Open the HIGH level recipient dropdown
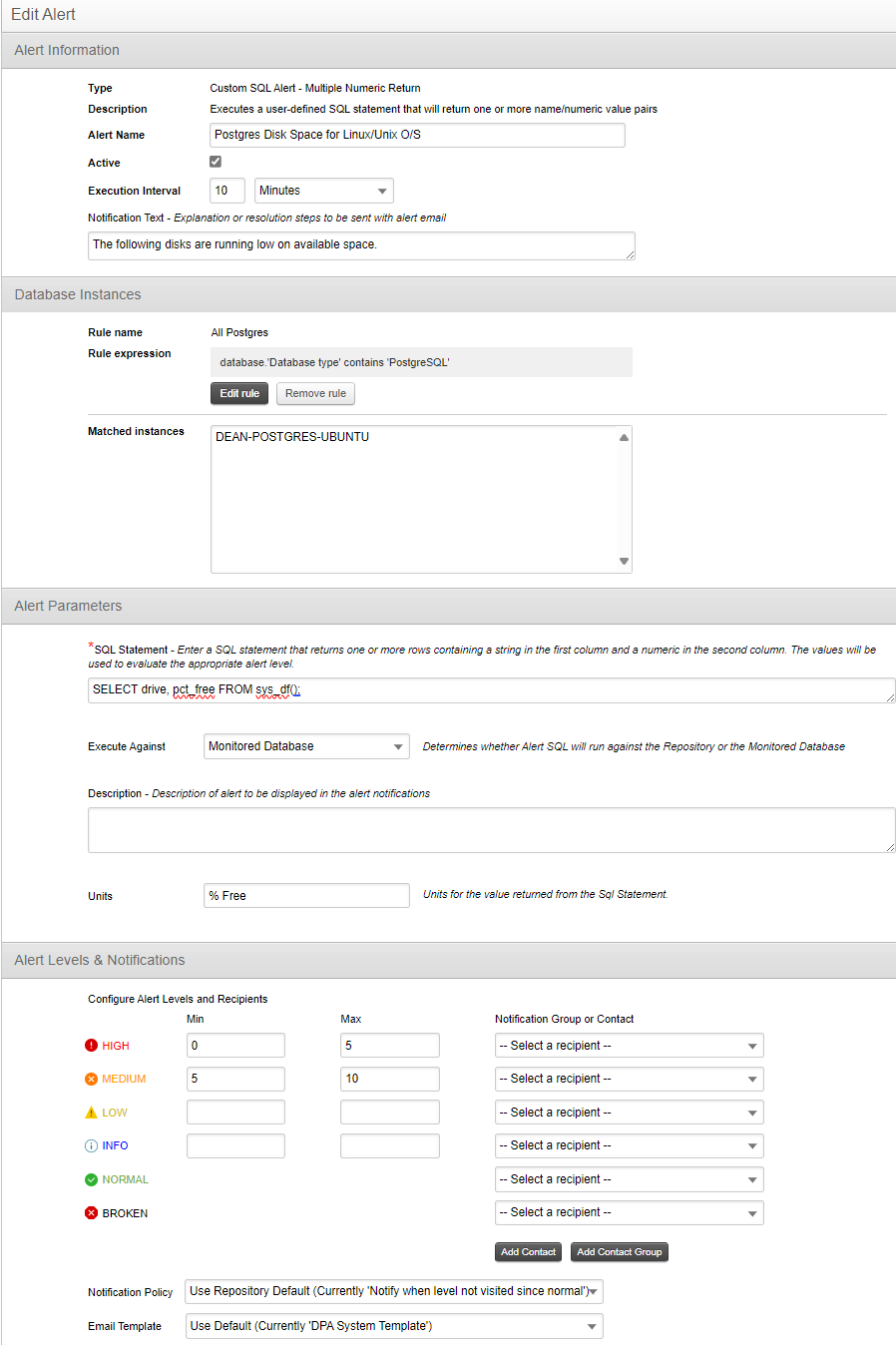This screenshot has height=1345, width=896. 630,1046
